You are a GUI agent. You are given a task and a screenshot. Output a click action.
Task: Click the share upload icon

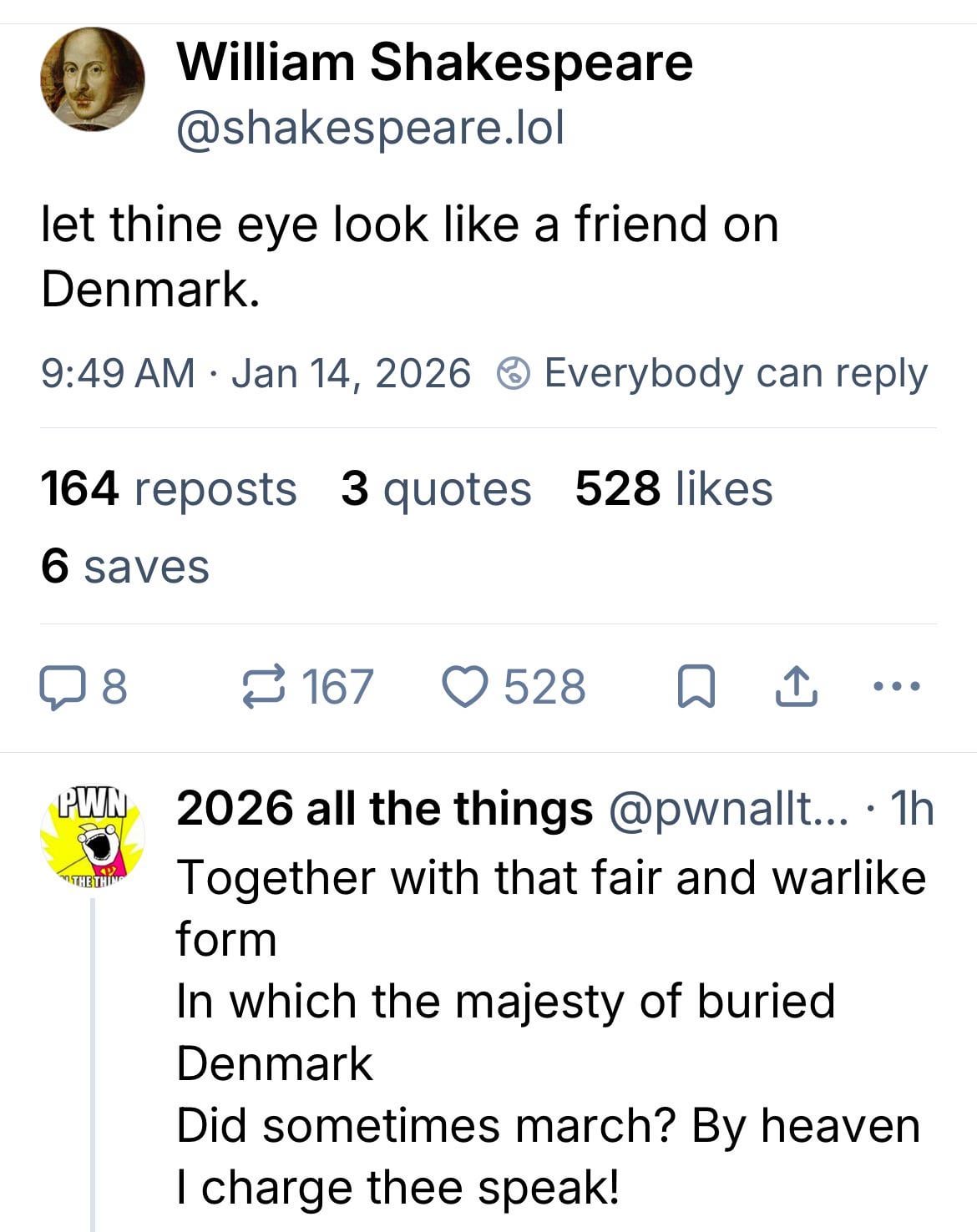(x=795, y=688)
